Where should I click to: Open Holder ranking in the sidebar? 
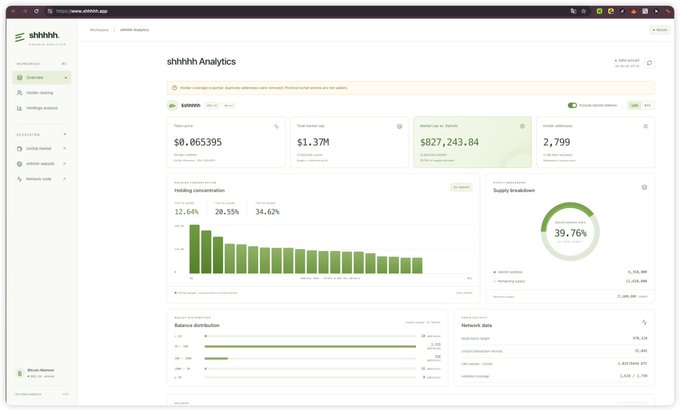pos(42,93)
